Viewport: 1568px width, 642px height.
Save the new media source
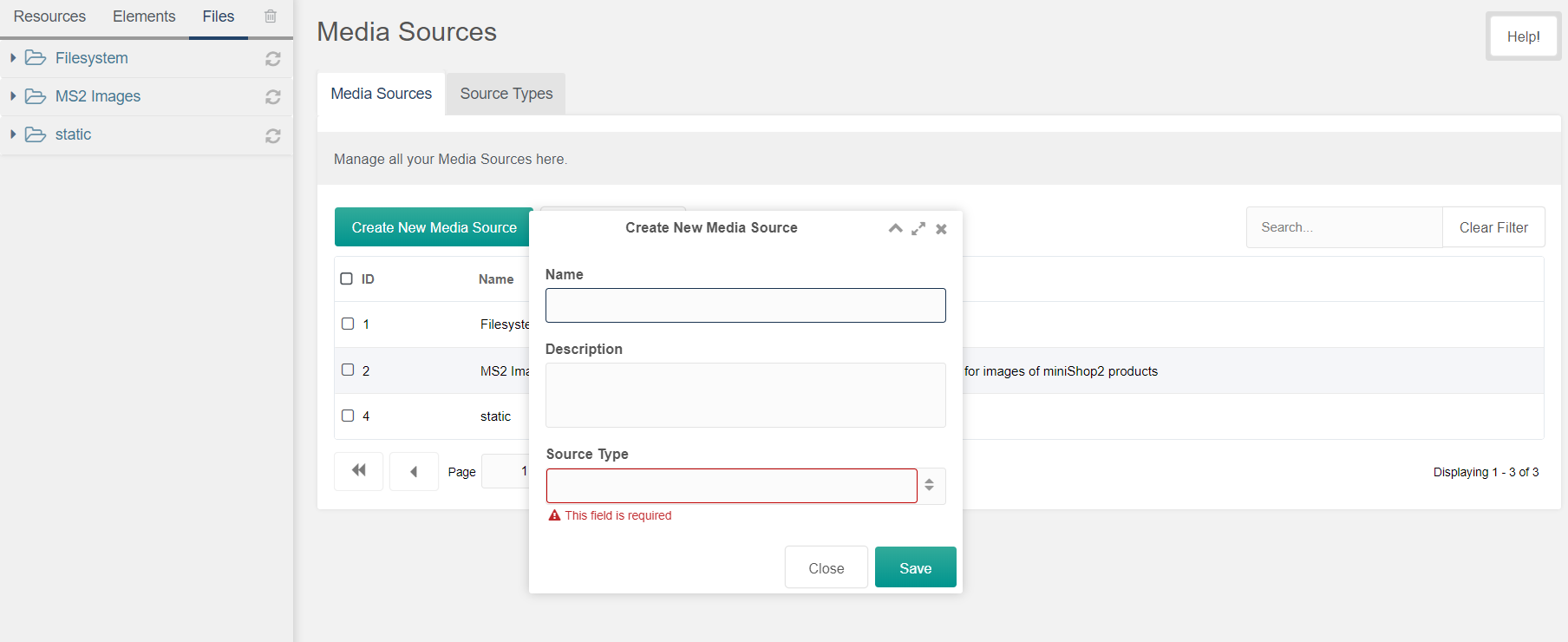click(x=916, y=567)
